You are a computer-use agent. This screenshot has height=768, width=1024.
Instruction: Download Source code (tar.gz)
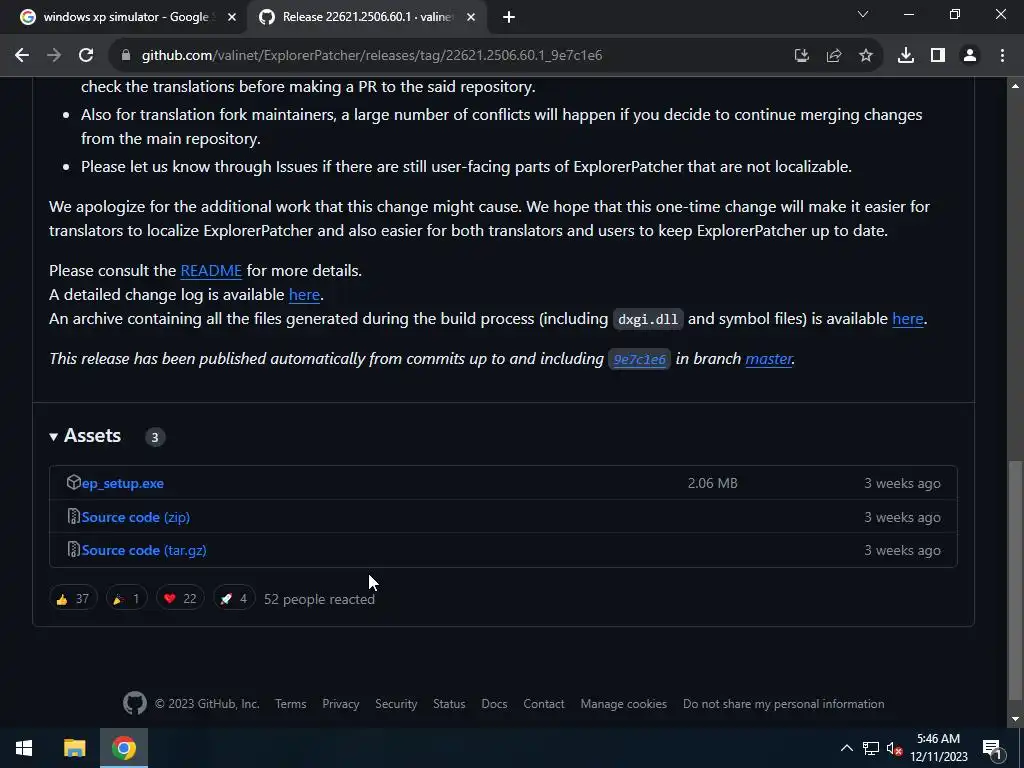pos(144,551)
